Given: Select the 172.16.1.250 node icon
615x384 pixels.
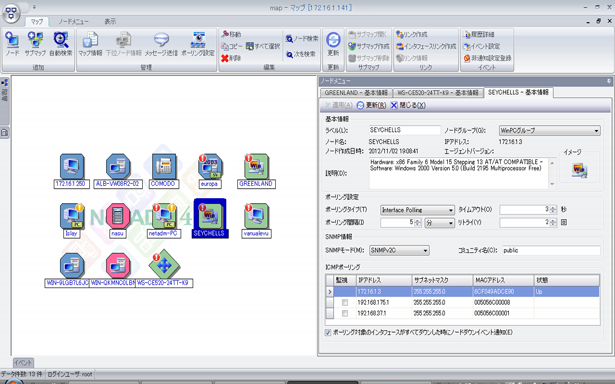Looking at the screenshot, I should point(72,166).
